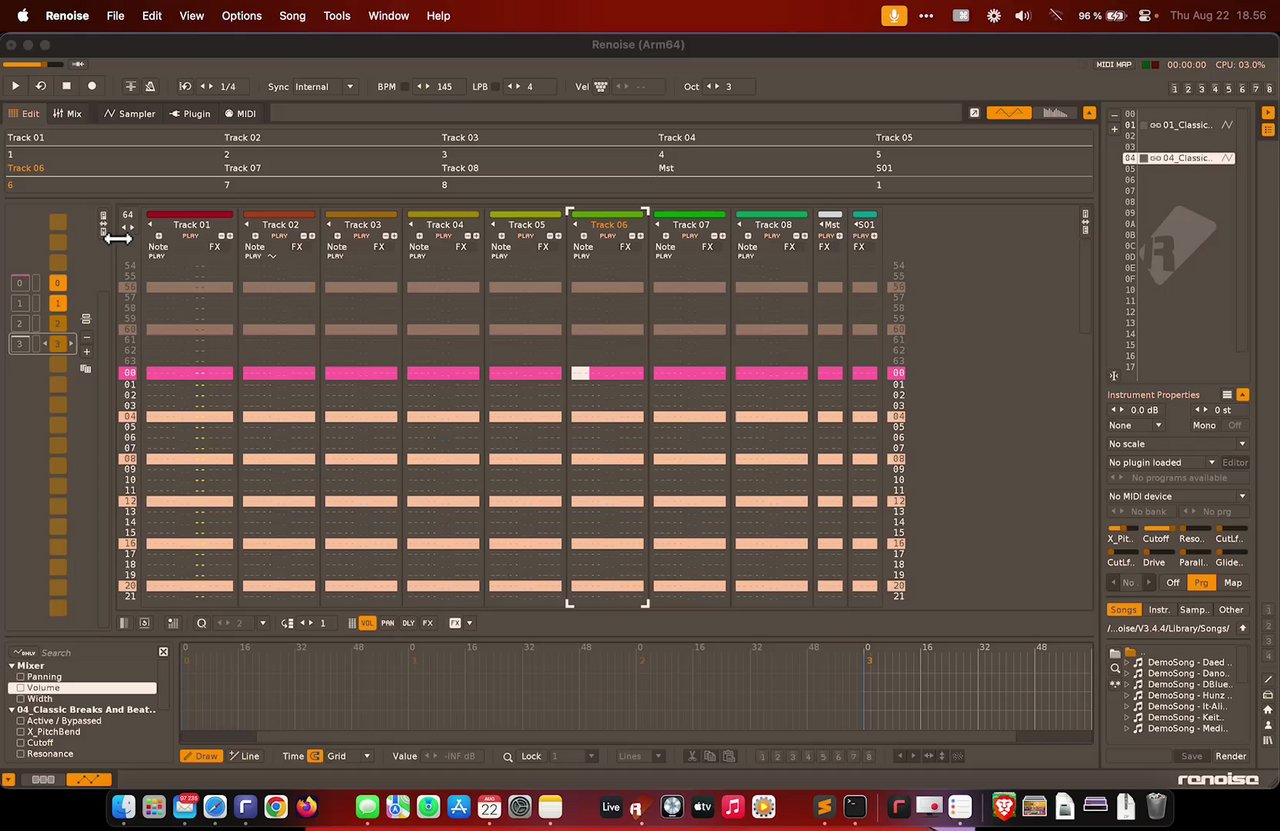The image size is (1280, 831).
Task: Toggle the DLY column display
Action: (x=408, y=623)
